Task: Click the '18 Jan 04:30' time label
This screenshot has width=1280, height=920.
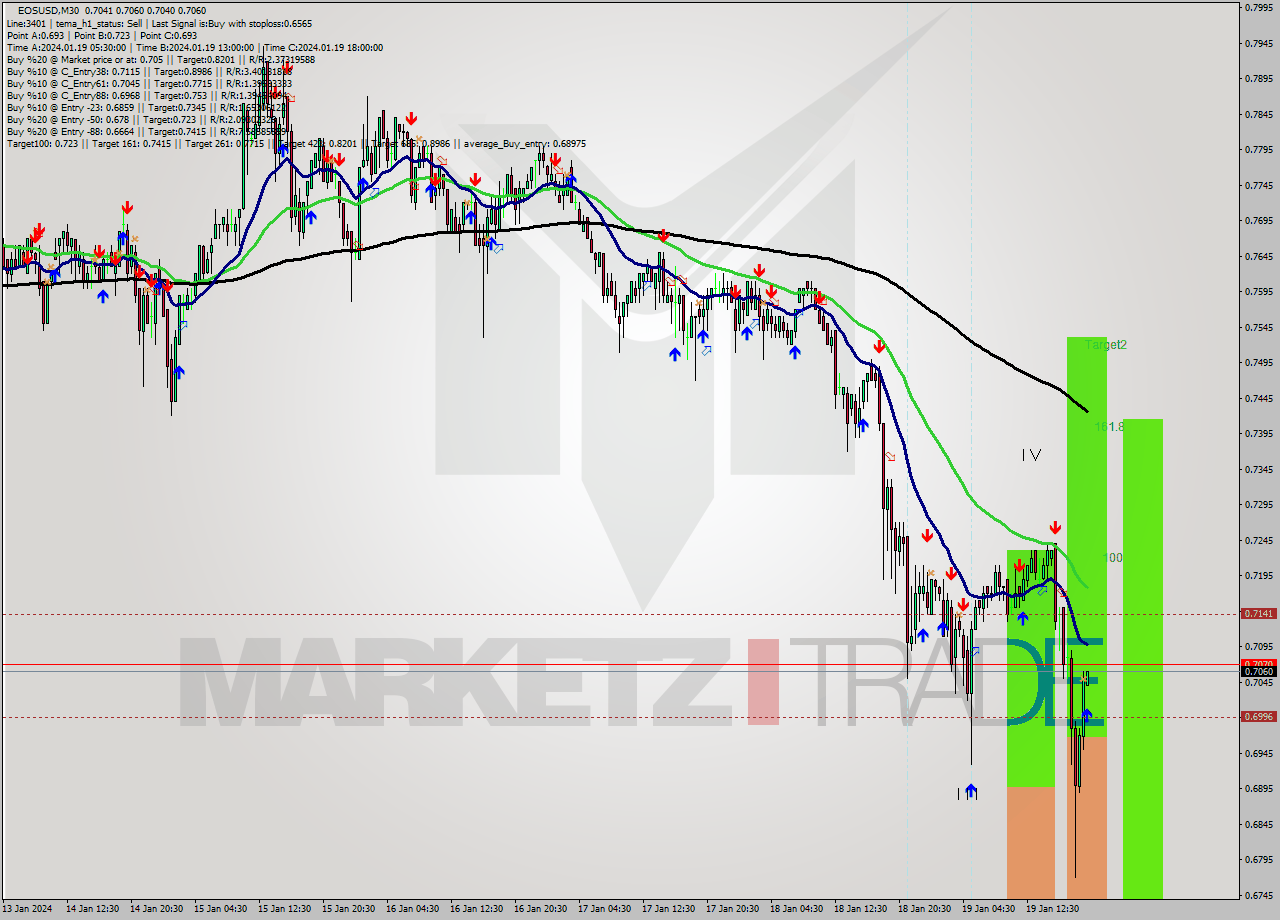Action: point(796,909)
